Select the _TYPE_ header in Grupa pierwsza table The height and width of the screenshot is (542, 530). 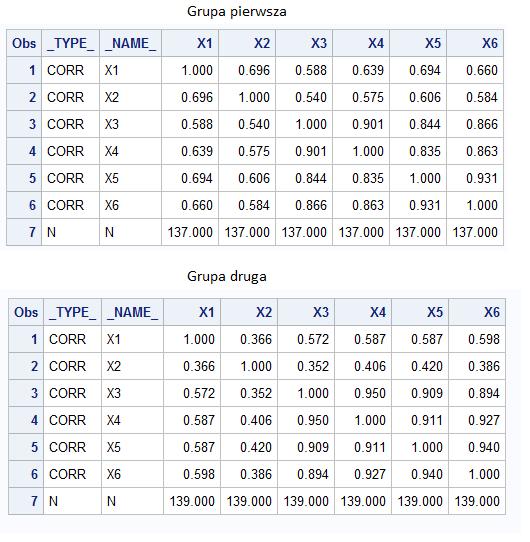click(x=71, y=44)
